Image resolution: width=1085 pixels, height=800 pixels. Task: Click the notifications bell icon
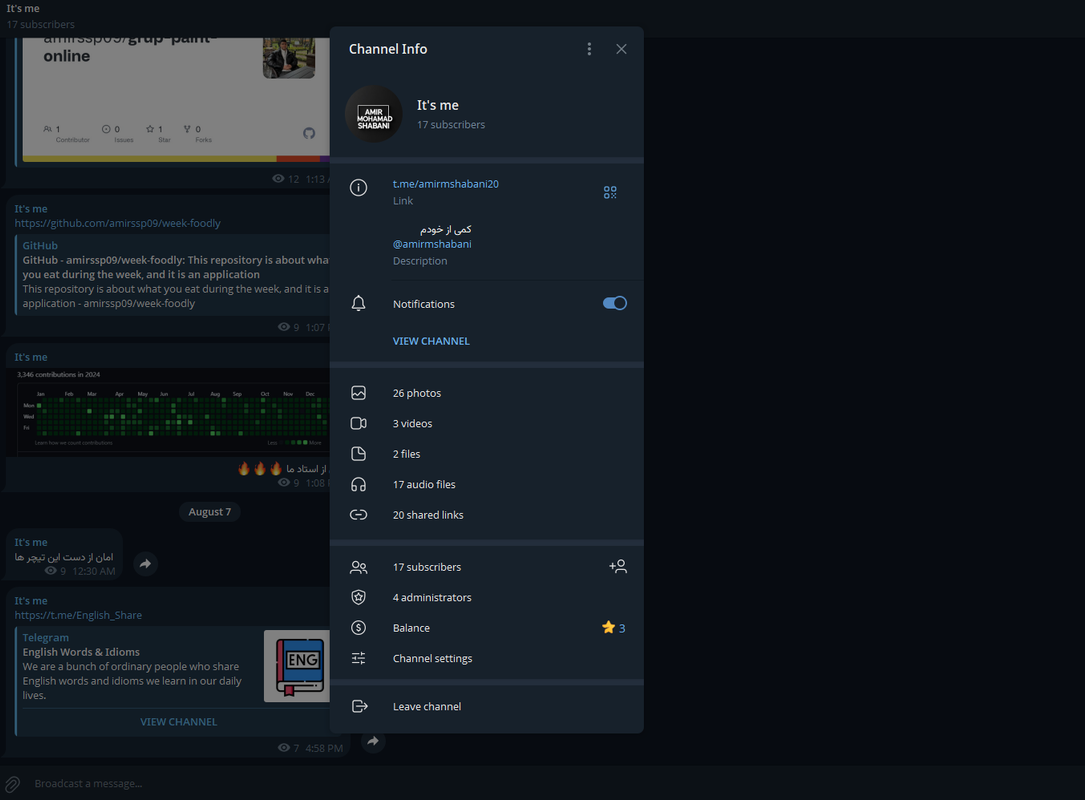(358, 303)
